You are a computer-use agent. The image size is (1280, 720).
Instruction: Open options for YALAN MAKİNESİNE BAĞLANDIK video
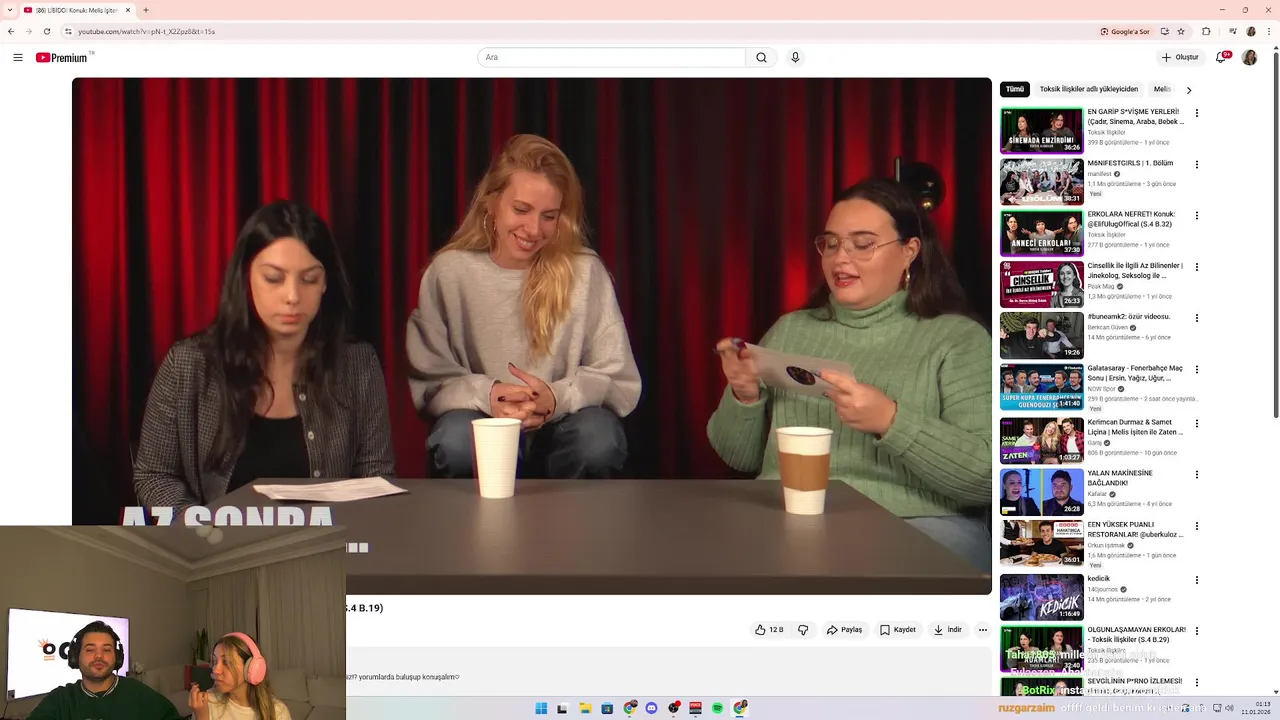[1197, 475]
